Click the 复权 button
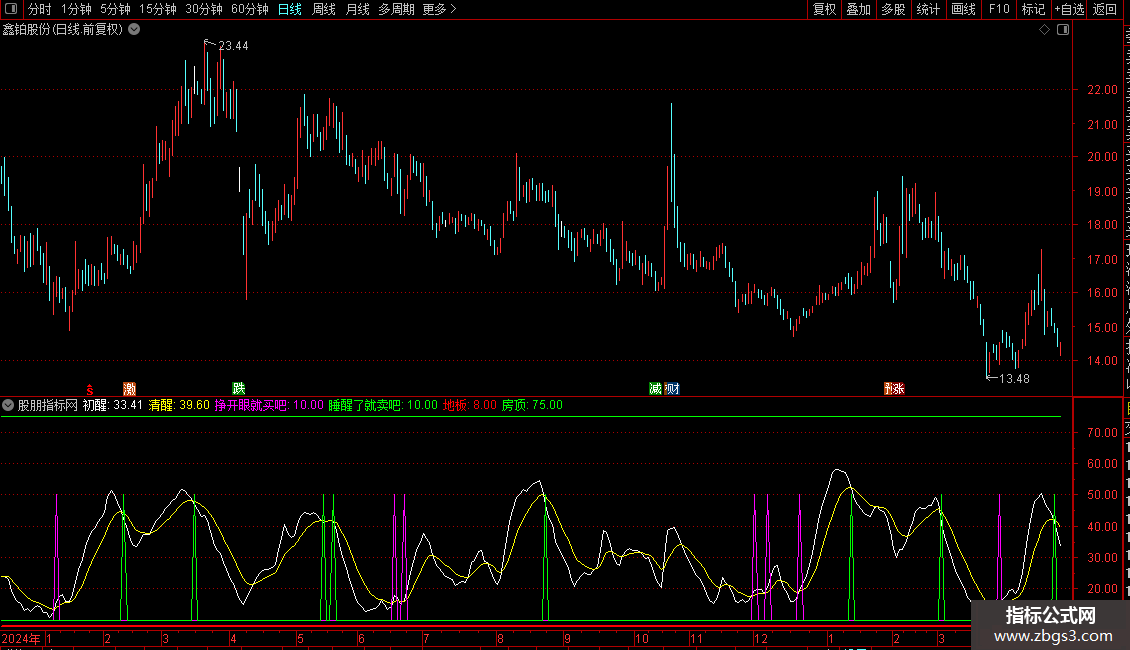 824,10
